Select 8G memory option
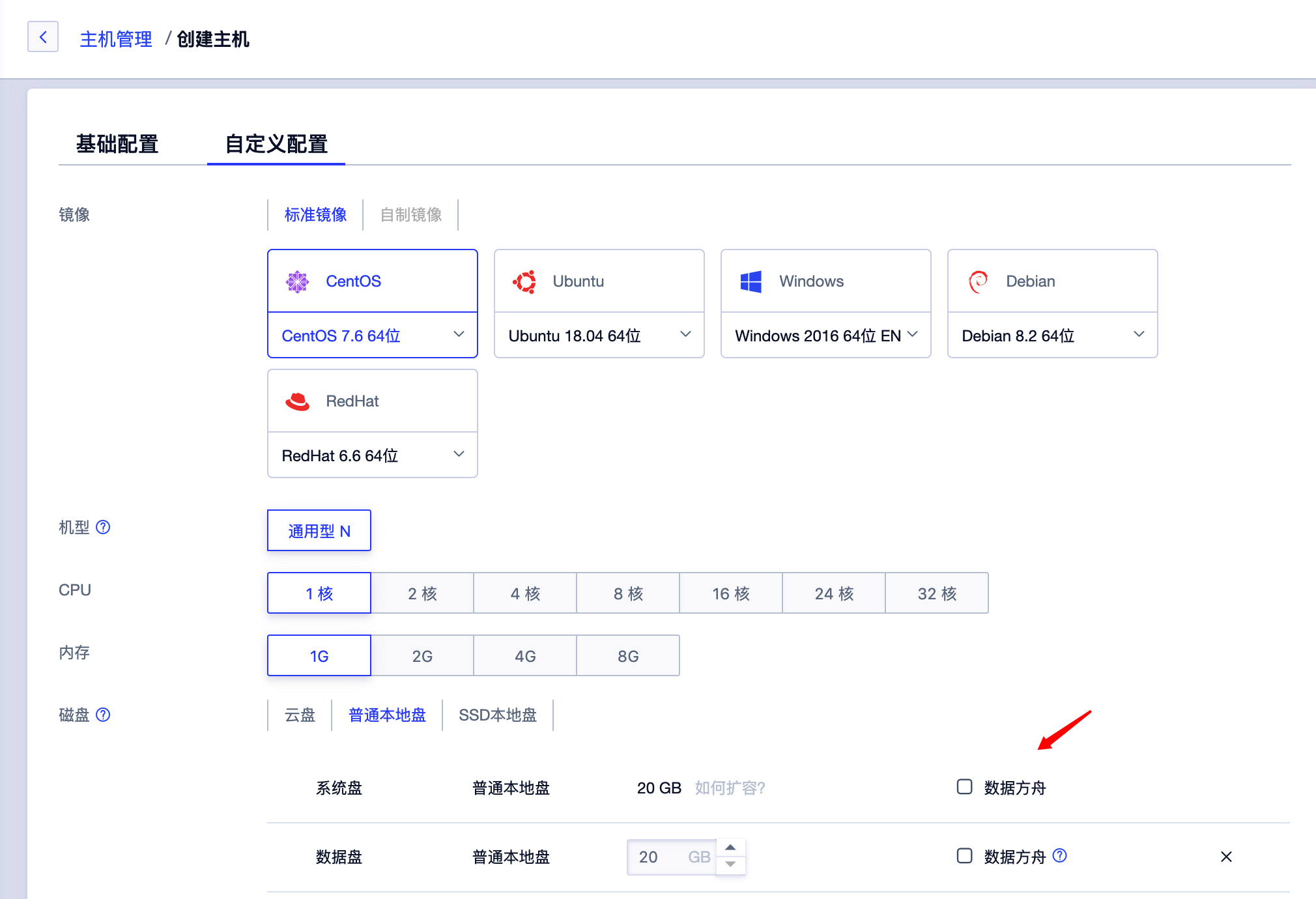This screenshot has height=899, width=1316. click(x=628, y=655)
